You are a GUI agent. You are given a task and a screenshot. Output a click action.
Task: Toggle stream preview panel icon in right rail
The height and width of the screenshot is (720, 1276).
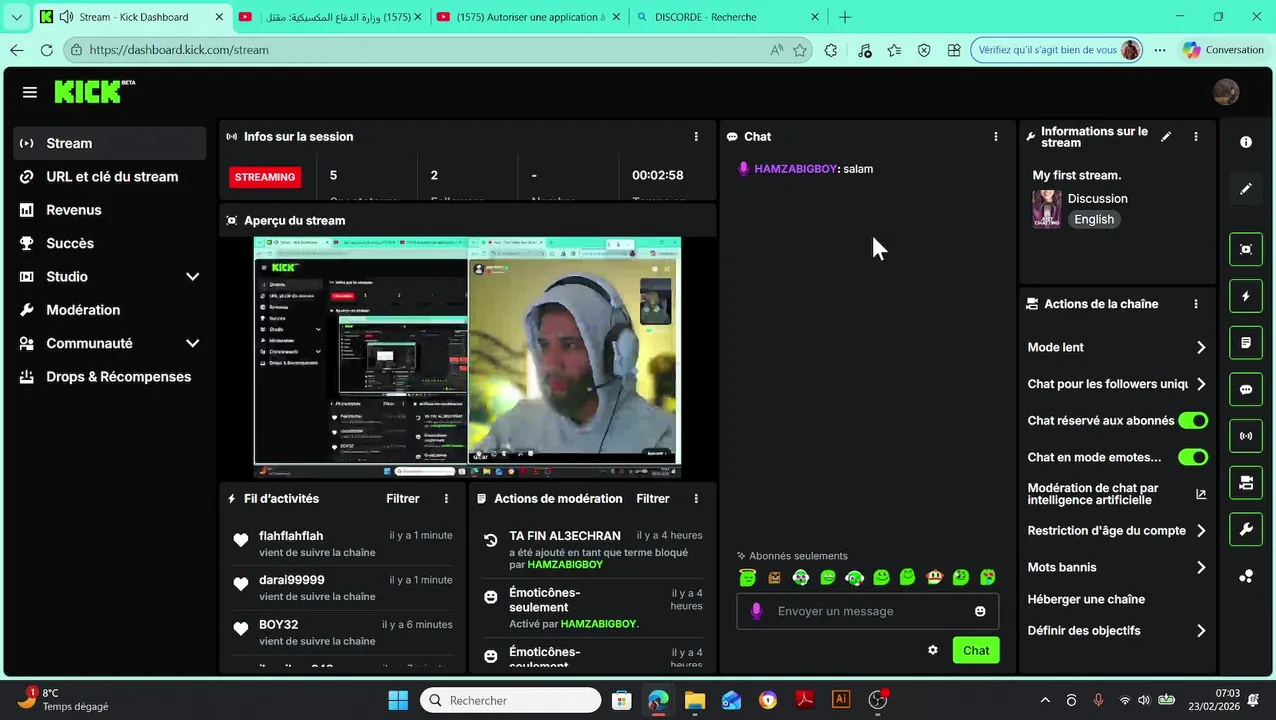1246,249
